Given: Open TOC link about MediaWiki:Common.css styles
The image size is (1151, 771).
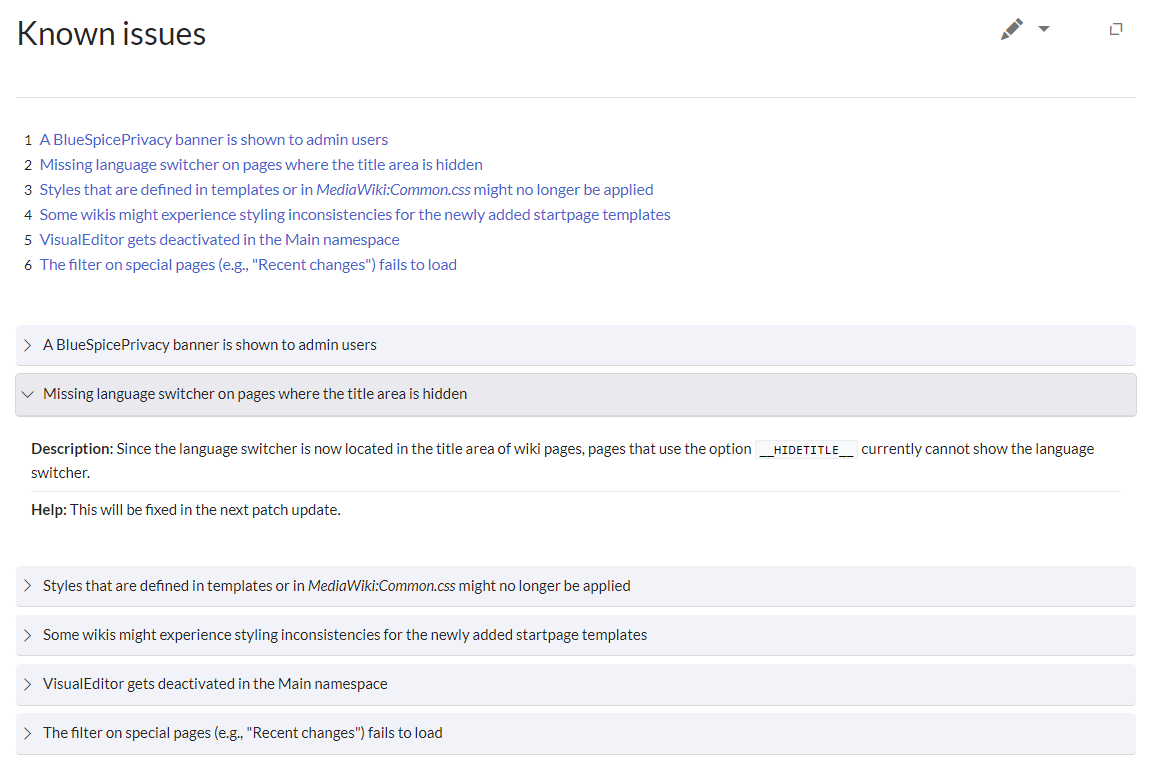Looking at the screenshot, I should tap(346, 189).
